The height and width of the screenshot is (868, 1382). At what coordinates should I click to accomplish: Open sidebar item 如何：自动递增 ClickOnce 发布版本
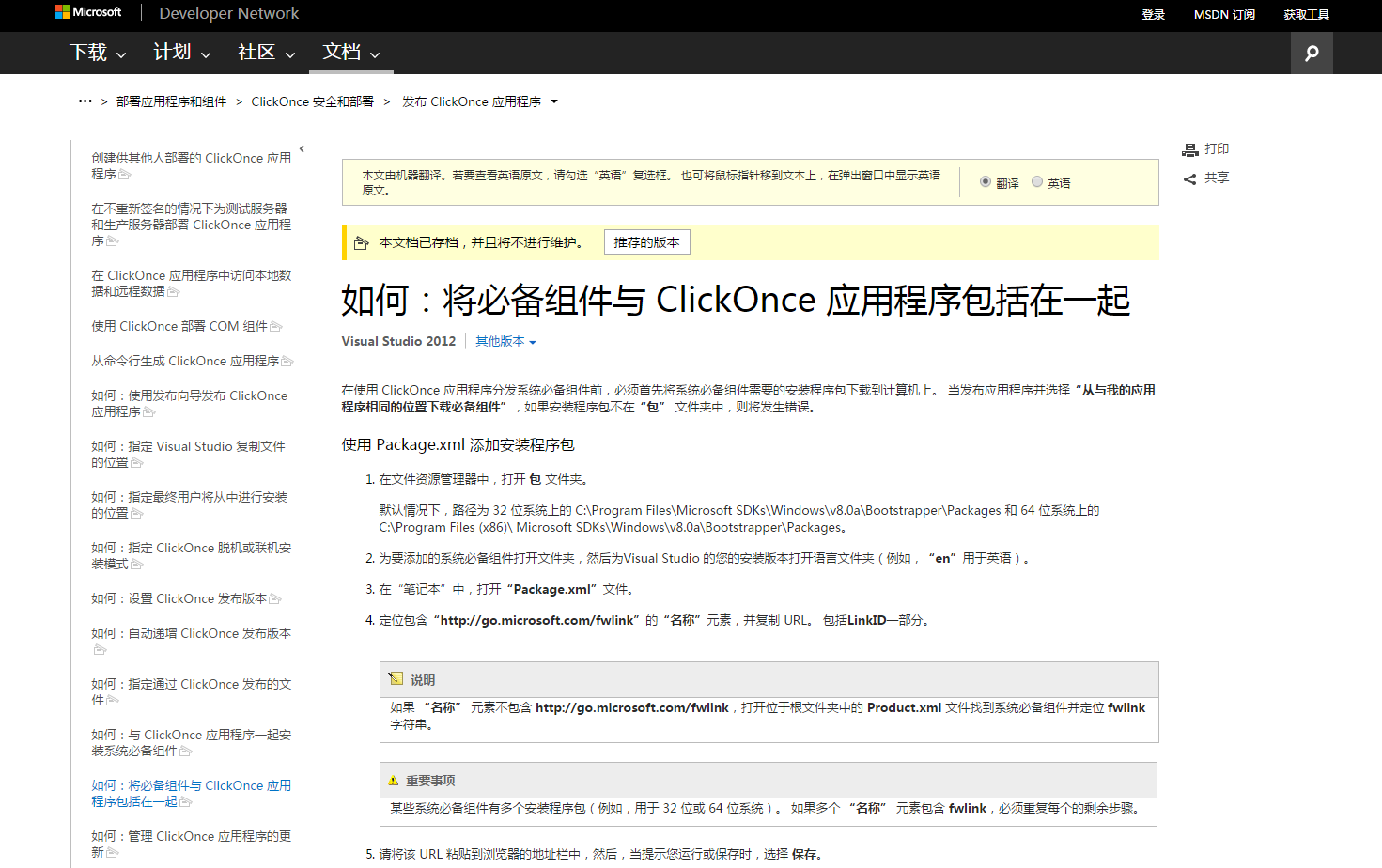click(191, 633)
